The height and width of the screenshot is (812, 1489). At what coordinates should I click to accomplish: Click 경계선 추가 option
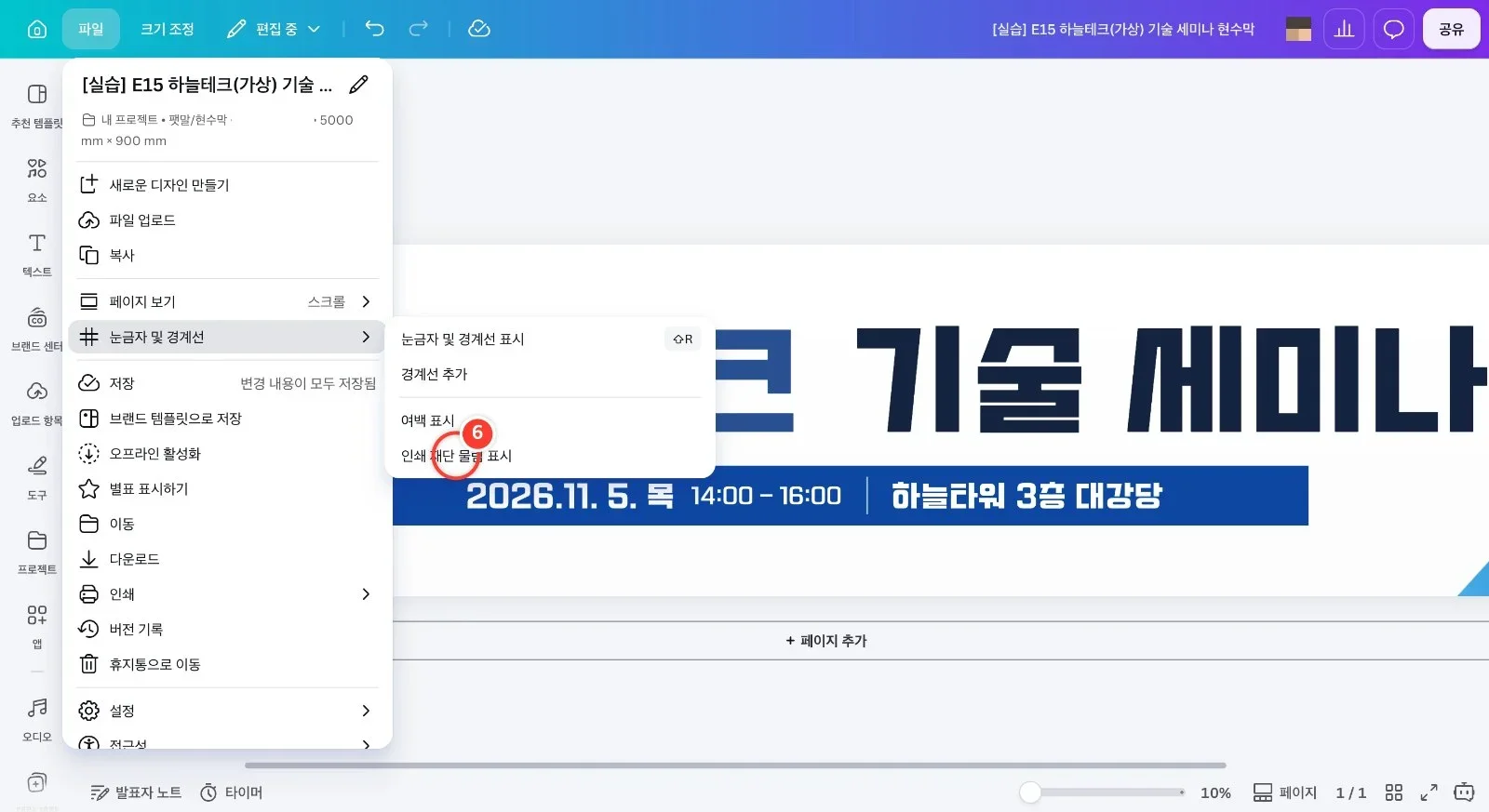point(550,374)
